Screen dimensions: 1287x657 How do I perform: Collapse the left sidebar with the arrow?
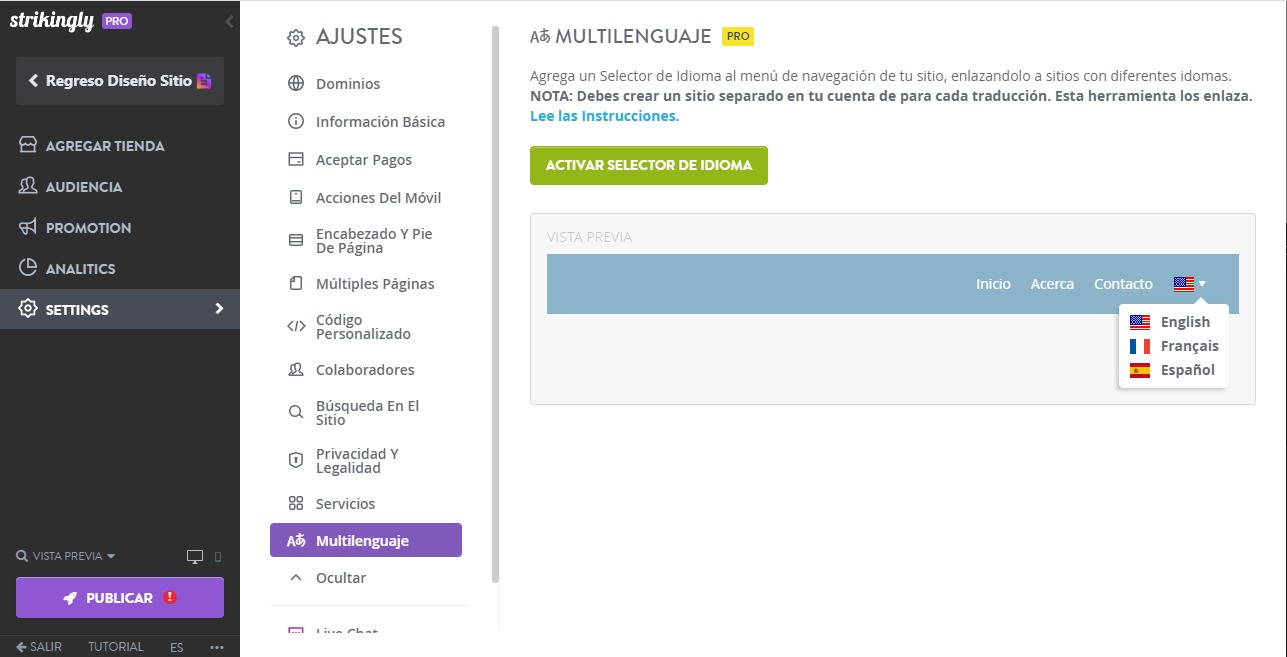click(x=229, y=21)
